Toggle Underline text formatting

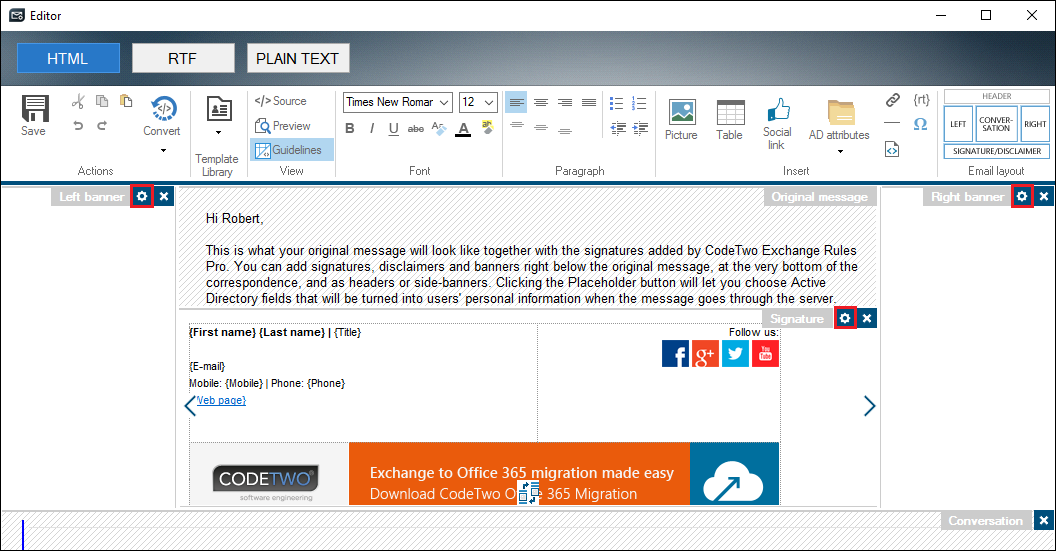393,128
